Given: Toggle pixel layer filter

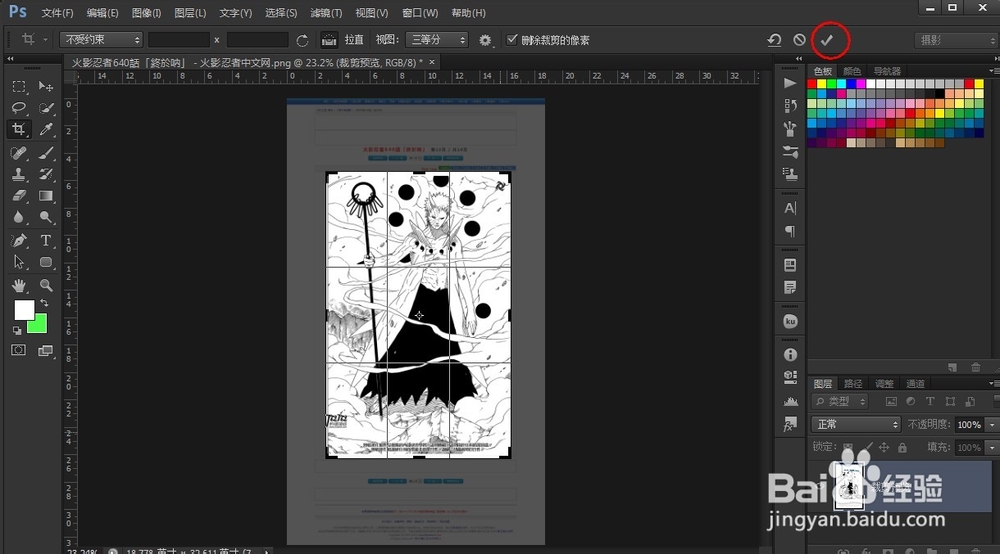Looking at the screenshot, I should pos(891,402).
